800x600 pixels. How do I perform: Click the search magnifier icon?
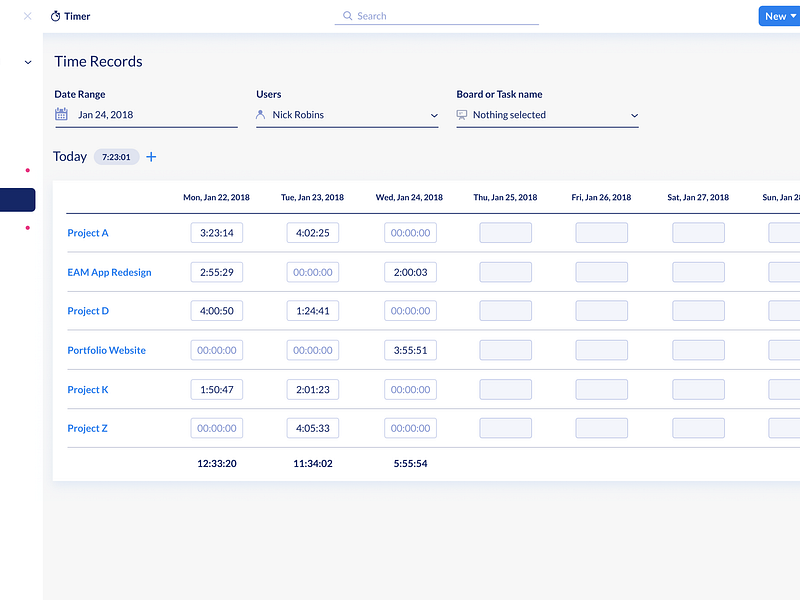[347, 16]
